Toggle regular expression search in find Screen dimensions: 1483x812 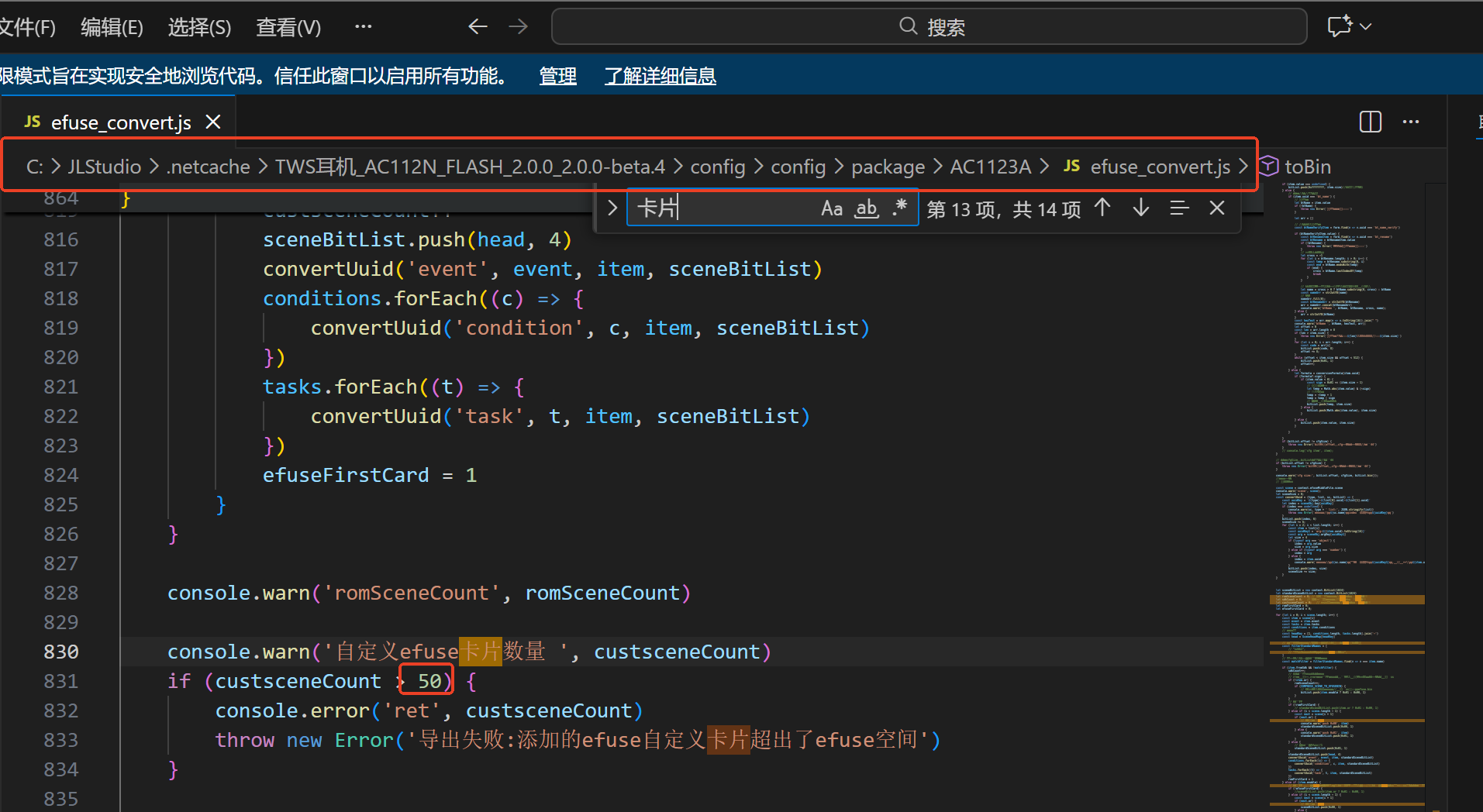pos(899,208)
